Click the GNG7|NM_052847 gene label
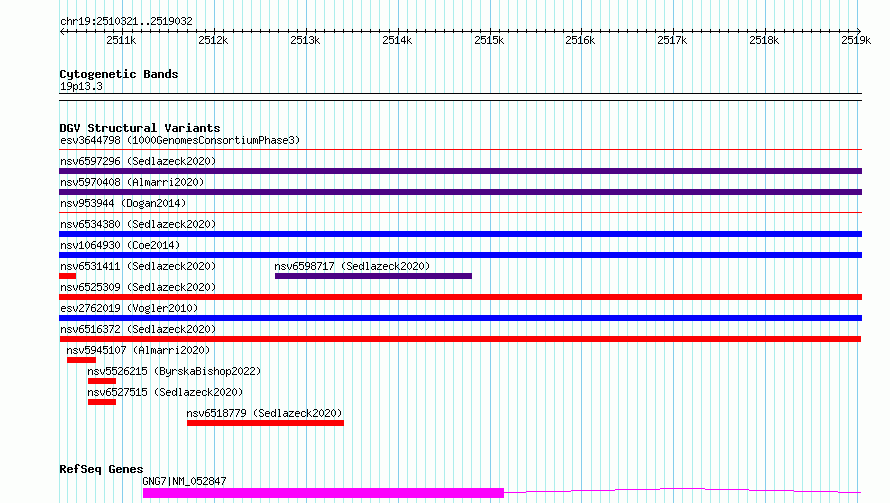This screenshot has width=890, height=503. 184,481
